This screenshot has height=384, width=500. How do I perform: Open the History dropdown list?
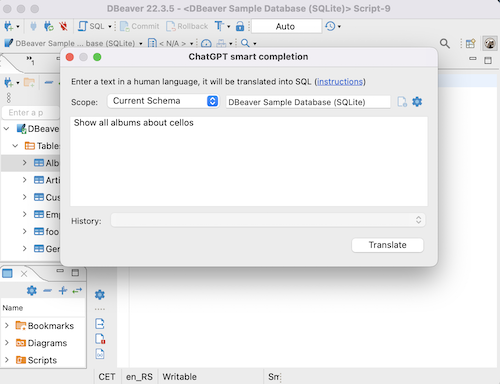pos(268,220)
